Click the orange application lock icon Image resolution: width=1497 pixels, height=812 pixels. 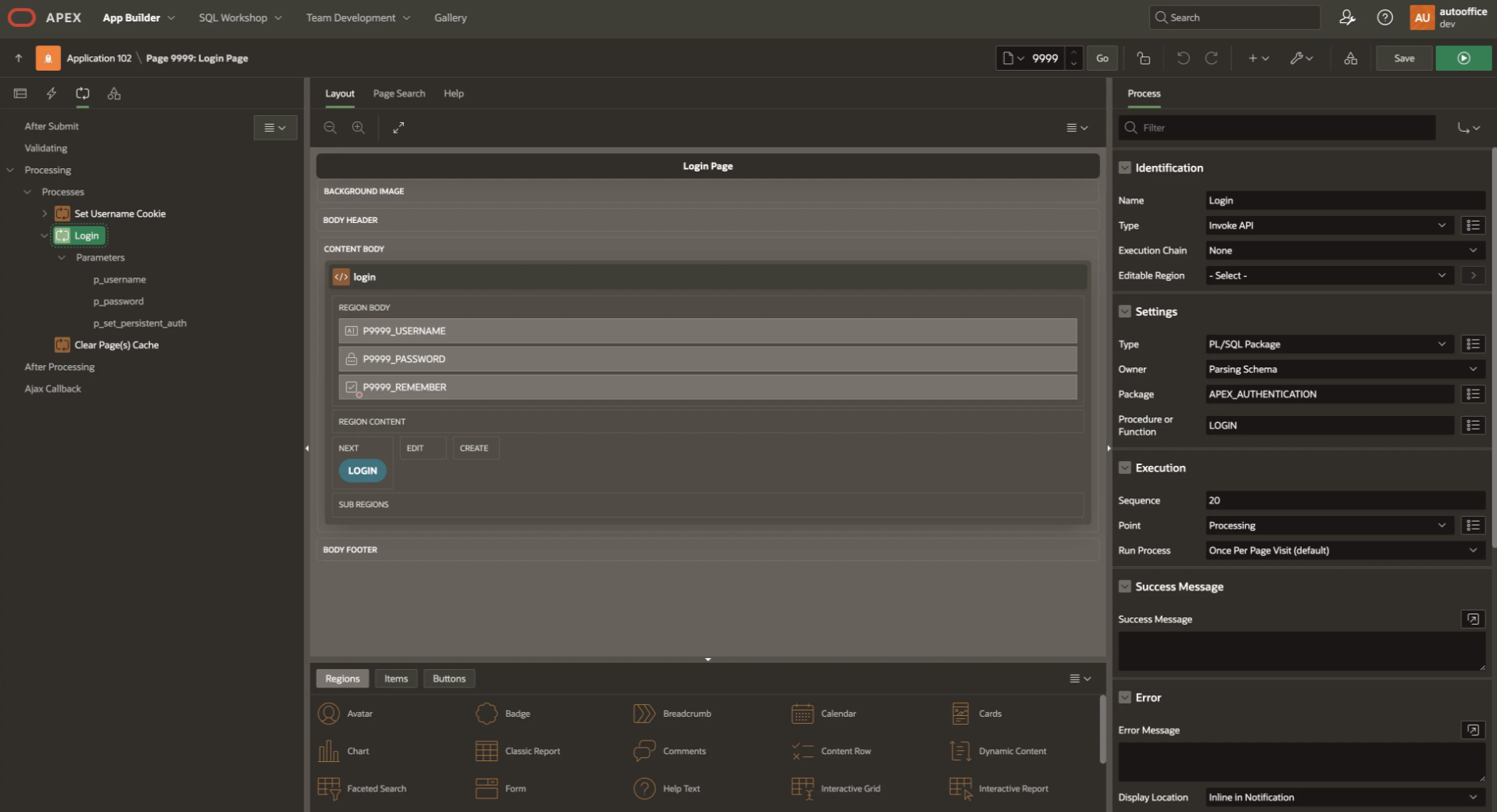pyautogui.click(x=48, y=58)
